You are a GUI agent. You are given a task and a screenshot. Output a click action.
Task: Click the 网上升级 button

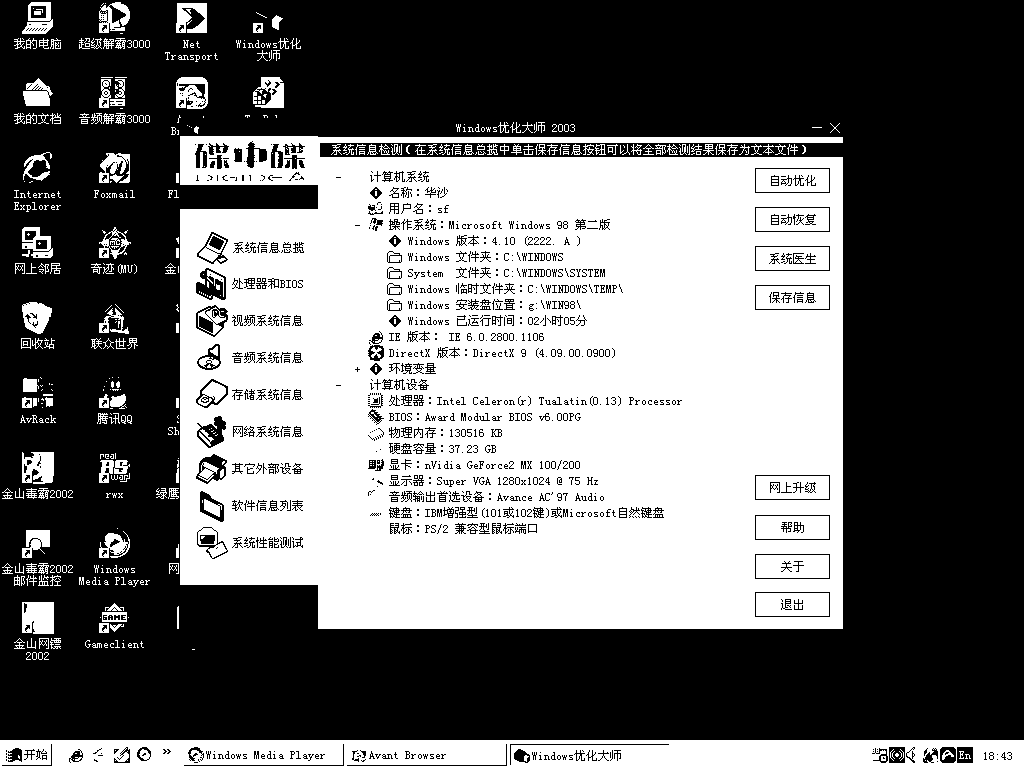pos(792,488)
